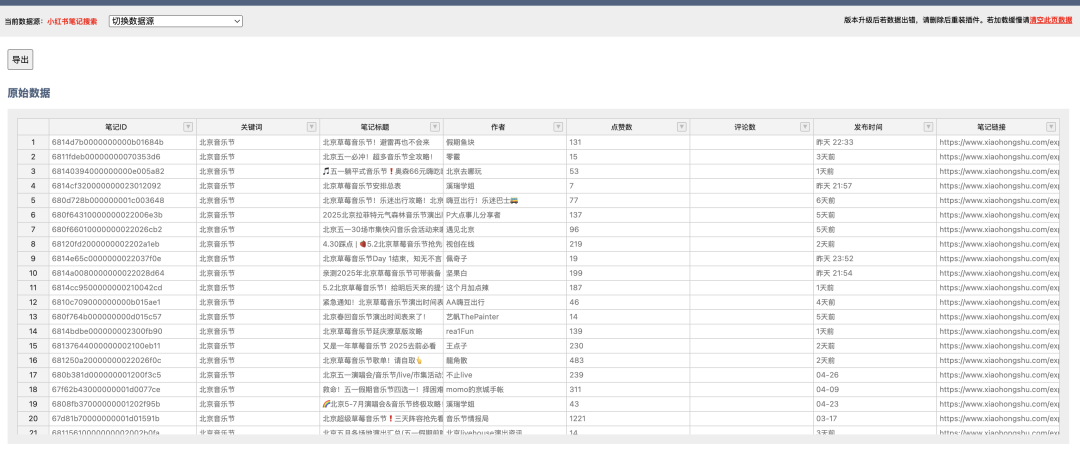The width and height of the screenshot is (1080, 461).
Task: Click note ID 6814d7b0000000000b01684b
Action: click(123, 142)
